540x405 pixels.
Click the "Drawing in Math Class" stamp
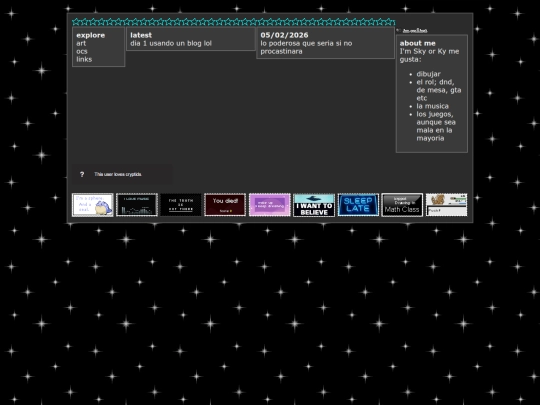(x=402, y=205)
